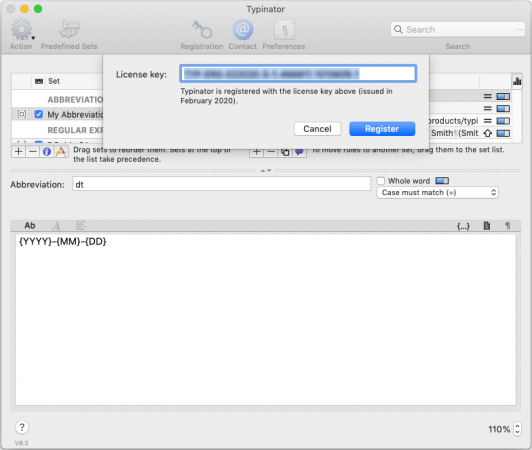The image size is (532, 450).
Task: Click the bracket icon beside My Abbreviations
Action: tap(22, 114)
